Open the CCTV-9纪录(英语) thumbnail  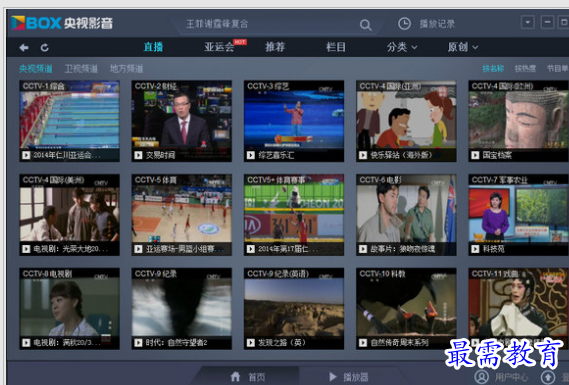click(294, 308)
